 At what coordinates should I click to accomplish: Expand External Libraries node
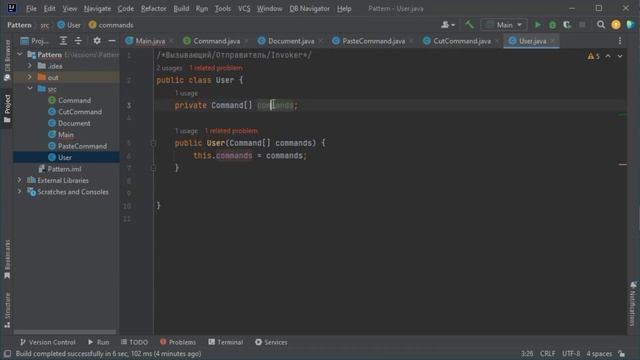pyautogui.click(x=20, y=180)
